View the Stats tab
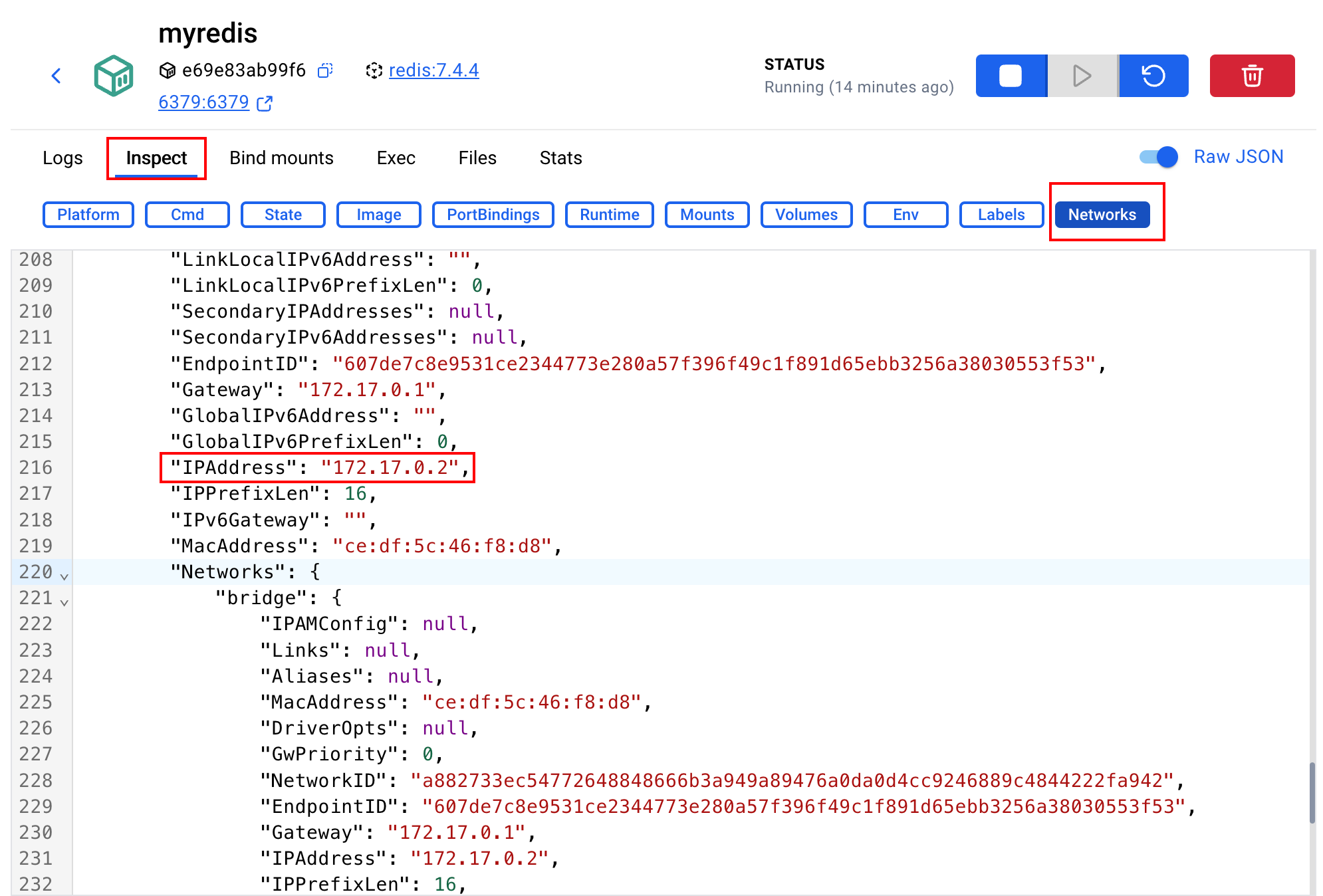This screenshot has height=896, width=1323. click(x=560, y=158)
